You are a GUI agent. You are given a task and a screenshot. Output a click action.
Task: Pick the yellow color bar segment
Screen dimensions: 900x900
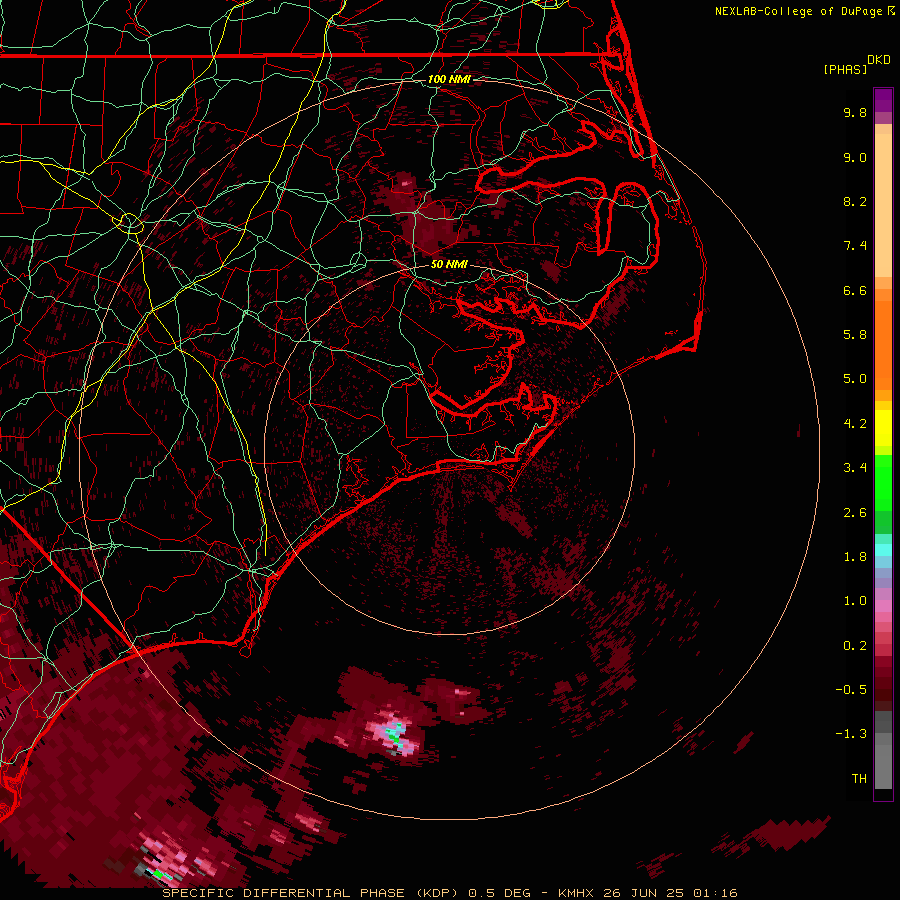(x=883, y=428)
